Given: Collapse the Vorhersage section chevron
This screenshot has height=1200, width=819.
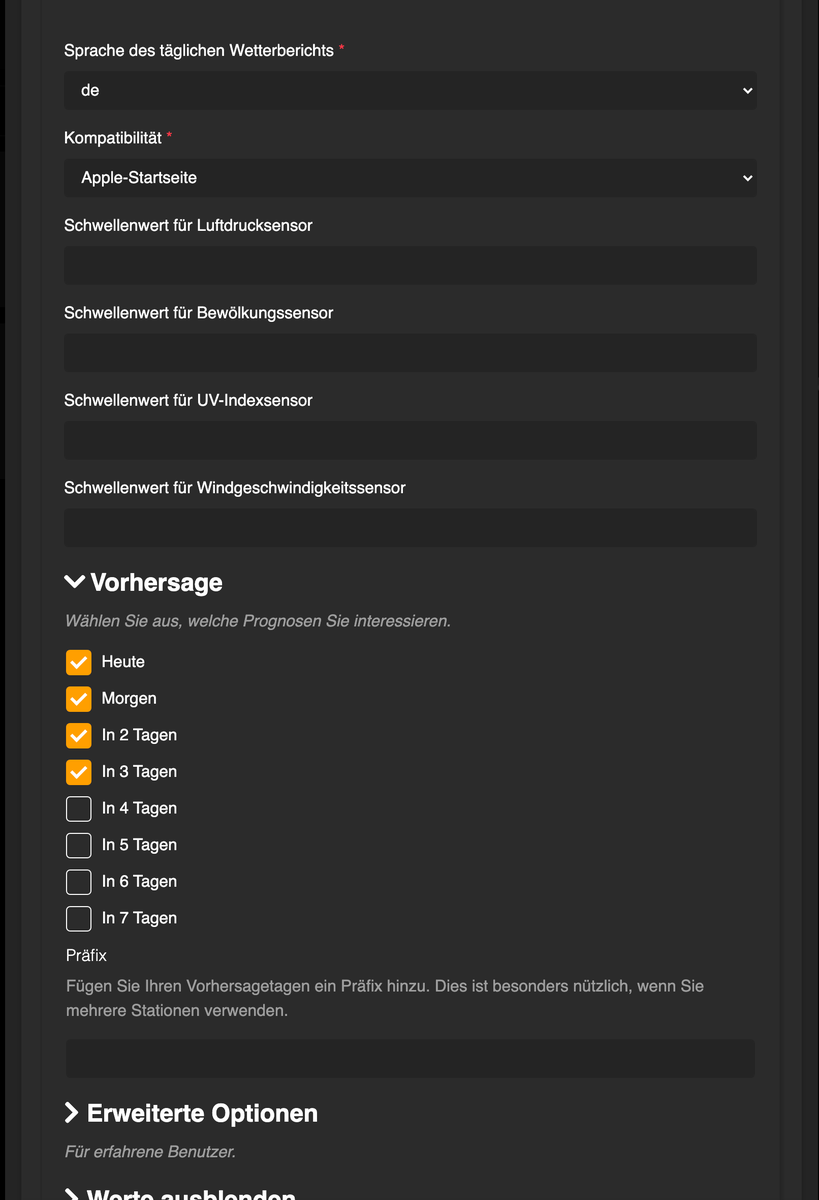Looking at the screenshot, I should [x=74, y=582].
